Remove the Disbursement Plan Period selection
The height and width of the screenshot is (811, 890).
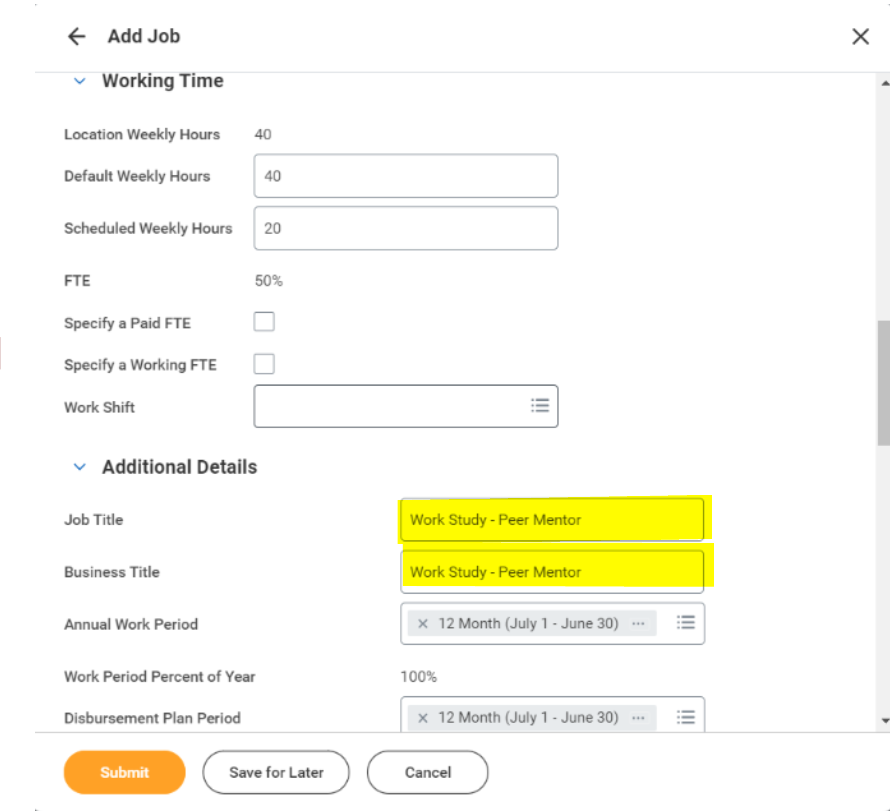pyautogui.click(x=422, y=717)
